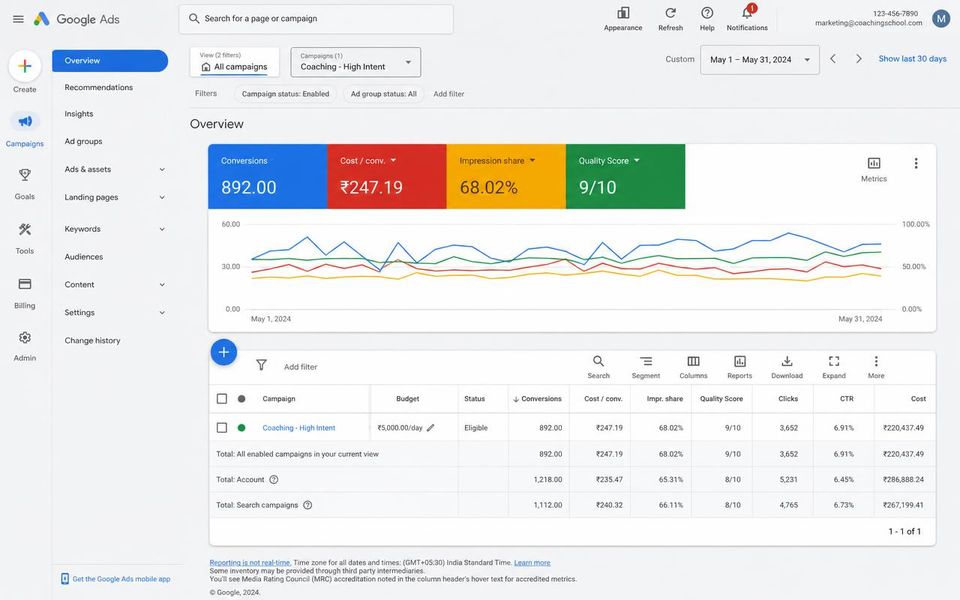Click Show last 30 days link
960x600 pixels.
912,59
